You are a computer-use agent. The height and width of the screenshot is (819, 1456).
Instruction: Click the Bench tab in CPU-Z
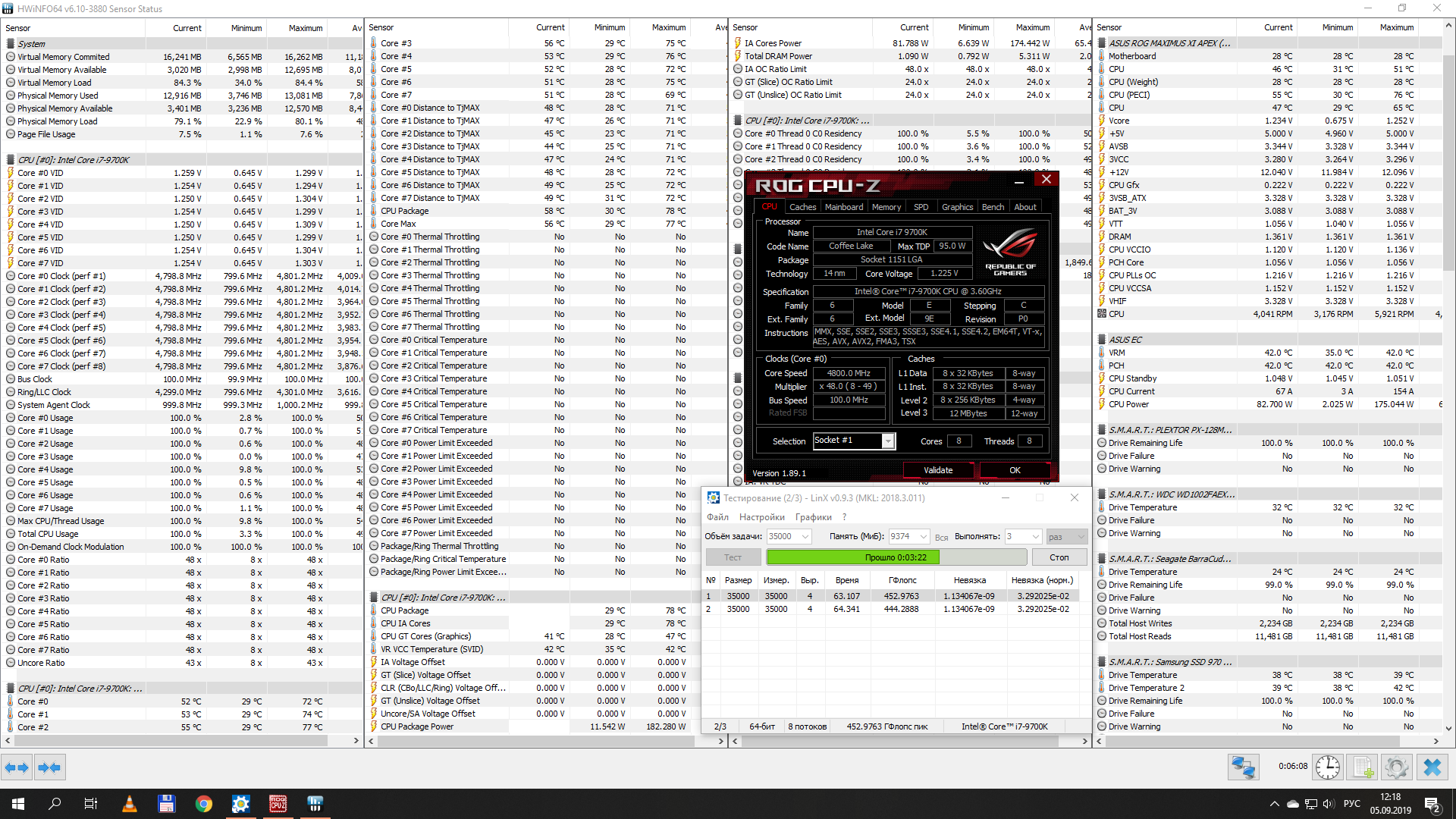[992, 207]
